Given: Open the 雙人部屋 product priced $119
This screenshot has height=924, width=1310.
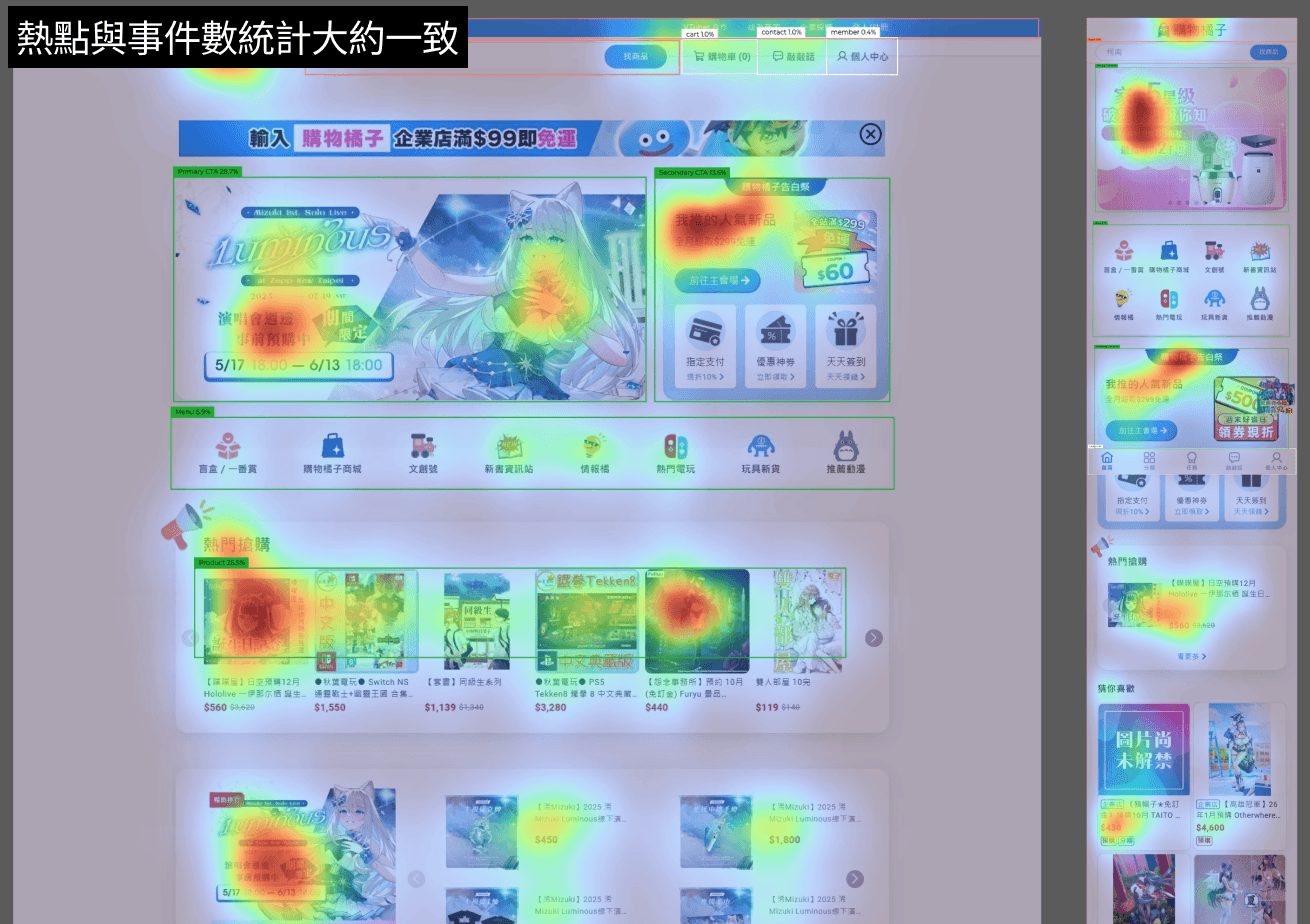Looking at the screenshot, I should [807, 621].
